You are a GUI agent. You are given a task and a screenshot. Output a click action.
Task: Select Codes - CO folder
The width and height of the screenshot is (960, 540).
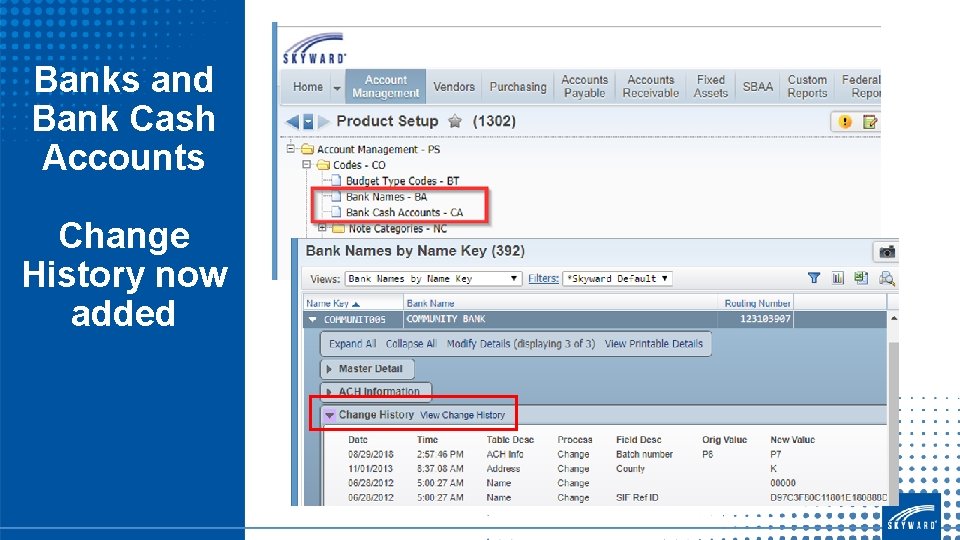click(x=359, y=165)
